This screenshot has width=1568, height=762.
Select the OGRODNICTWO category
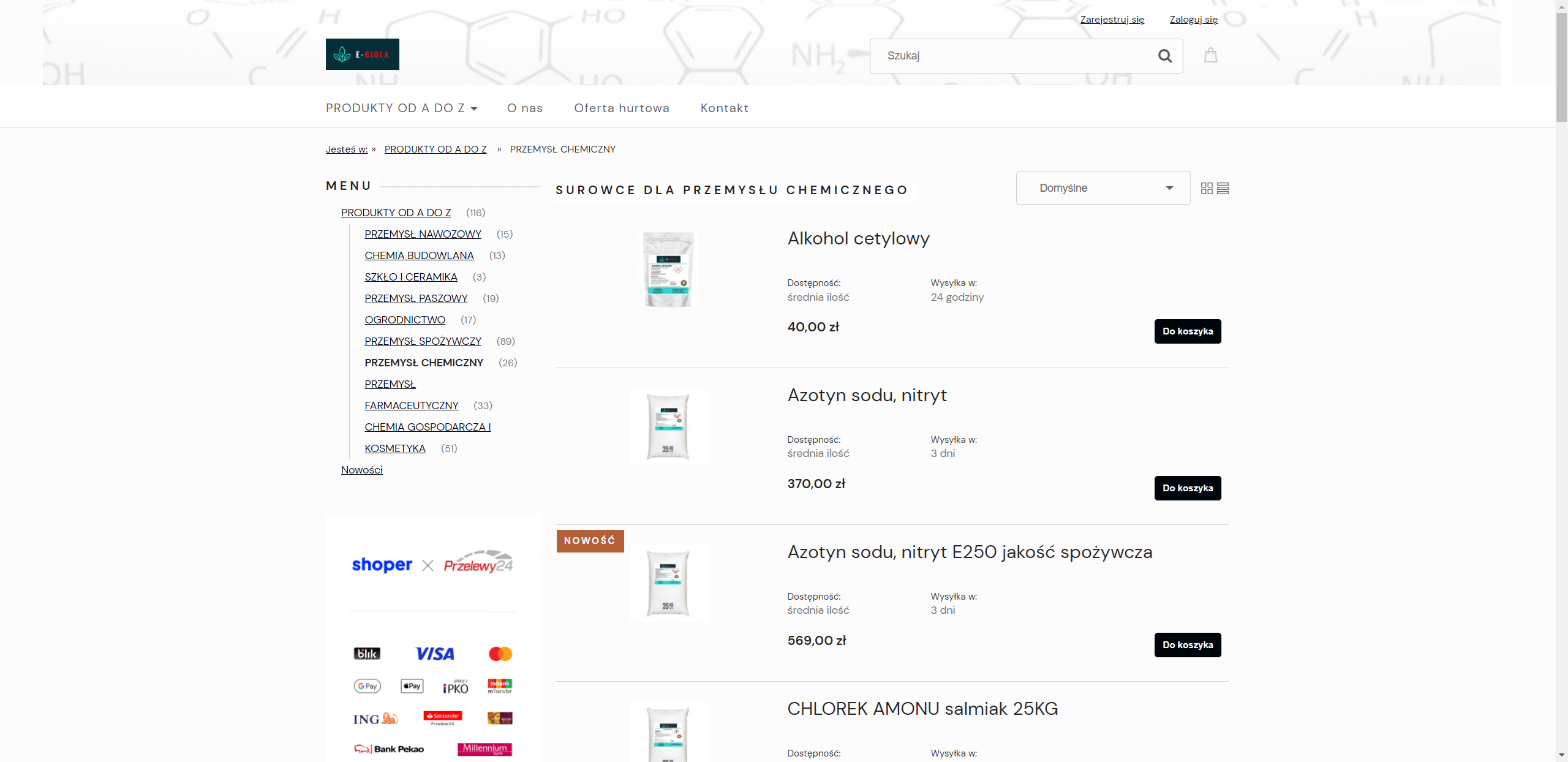[x=404, y=319]
